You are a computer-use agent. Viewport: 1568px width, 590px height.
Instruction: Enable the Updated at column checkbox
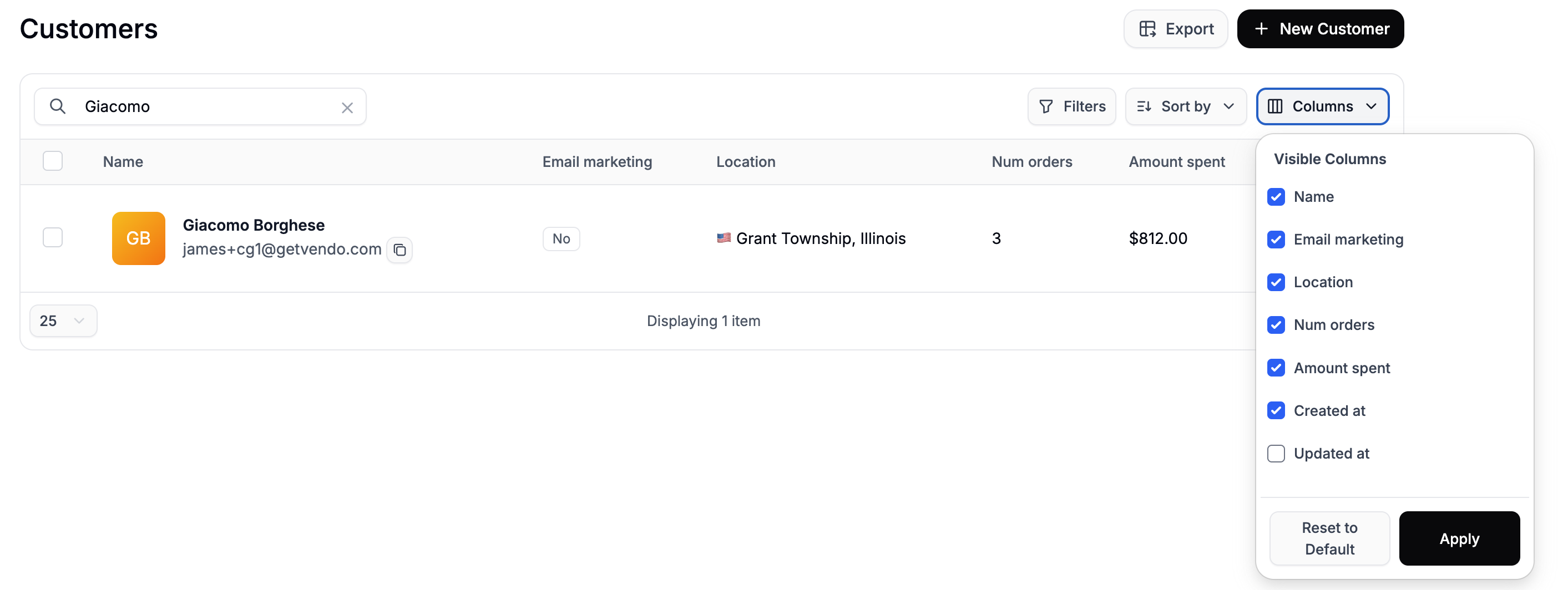pyautogui.click(x=1277, y=453)
